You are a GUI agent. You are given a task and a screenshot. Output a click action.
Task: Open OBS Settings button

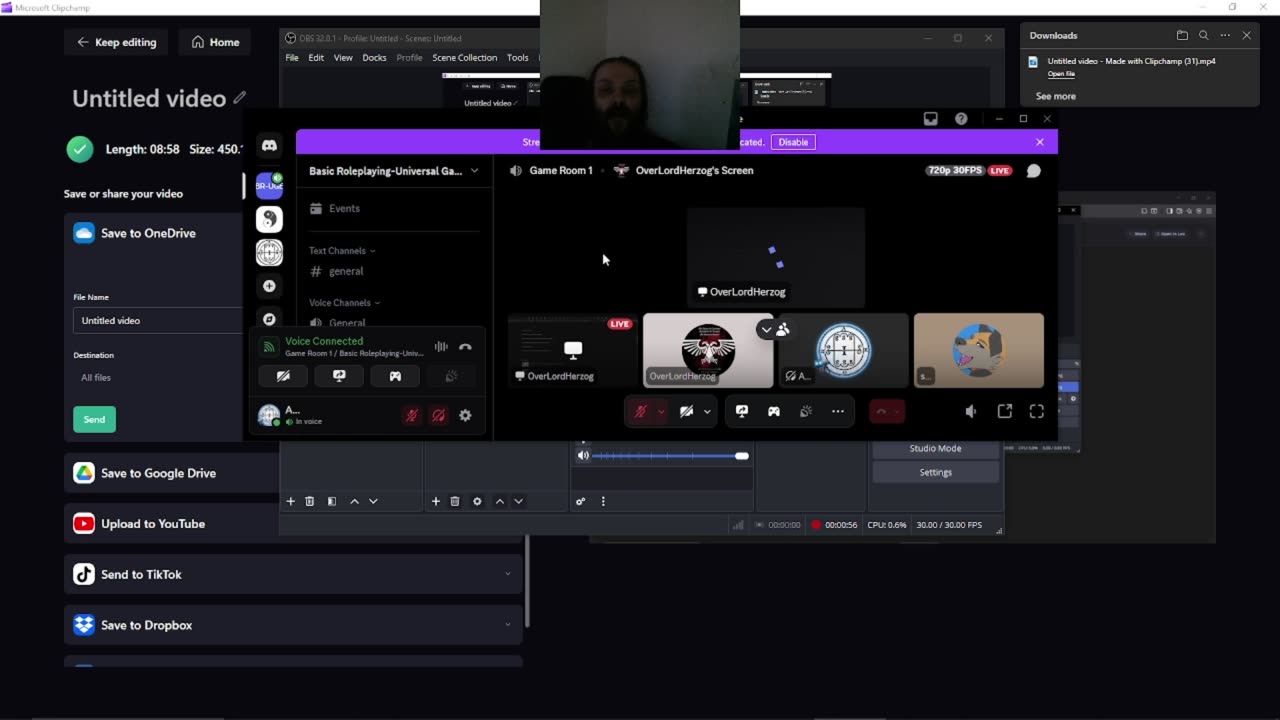(x=935, y=472)
